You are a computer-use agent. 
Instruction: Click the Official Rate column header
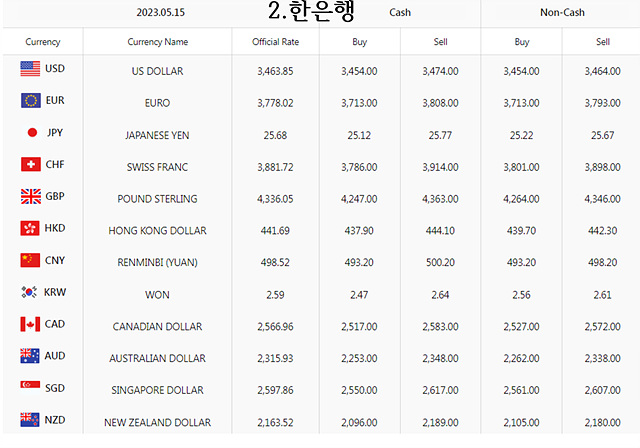pyautogui.click(x=276, y=42)
